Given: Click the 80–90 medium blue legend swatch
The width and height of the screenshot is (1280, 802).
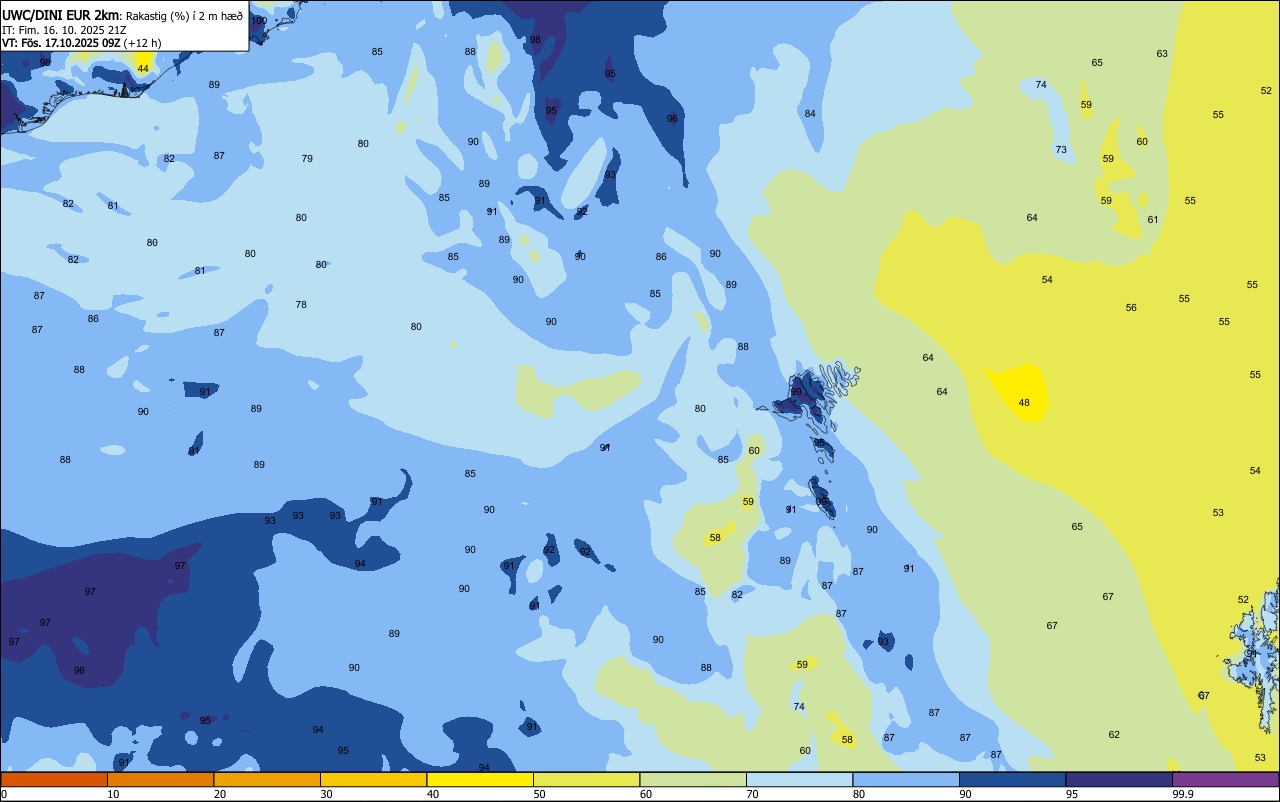Looking at the screenshot, I should [906, 779].
